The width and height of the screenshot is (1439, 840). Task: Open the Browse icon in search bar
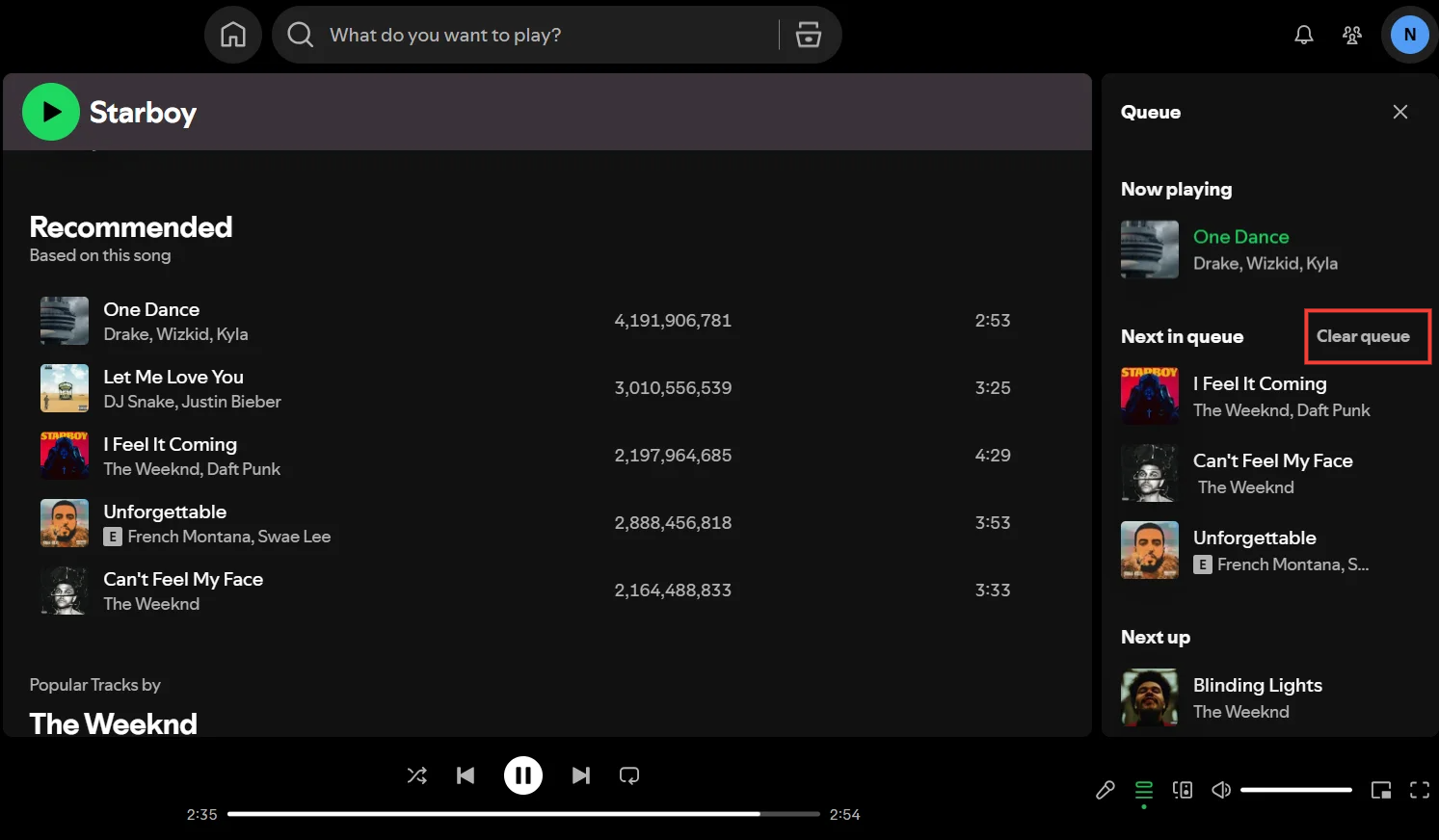pyautogui.click(x=808, y=35)
